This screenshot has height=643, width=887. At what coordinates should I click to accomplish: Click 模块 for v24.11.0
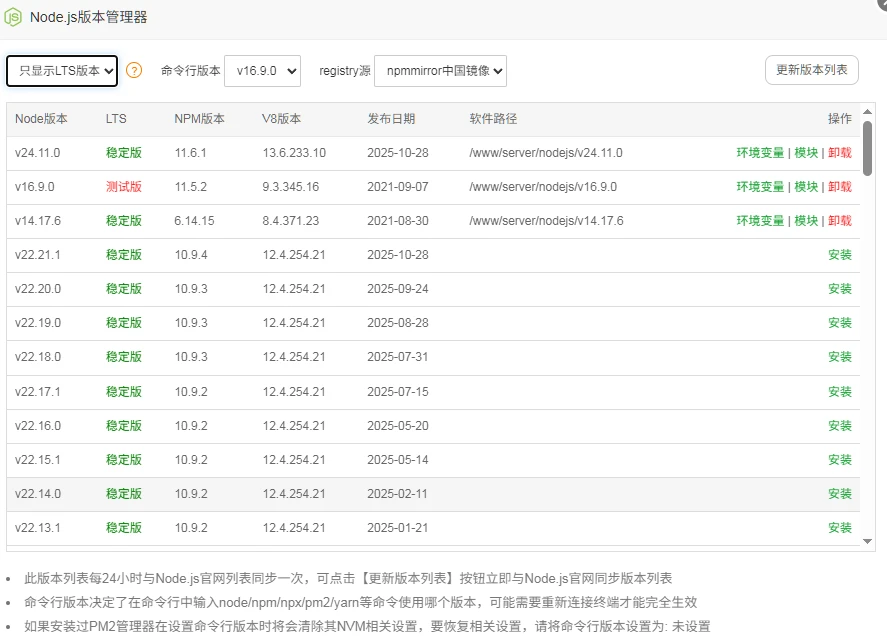point(806,153)
